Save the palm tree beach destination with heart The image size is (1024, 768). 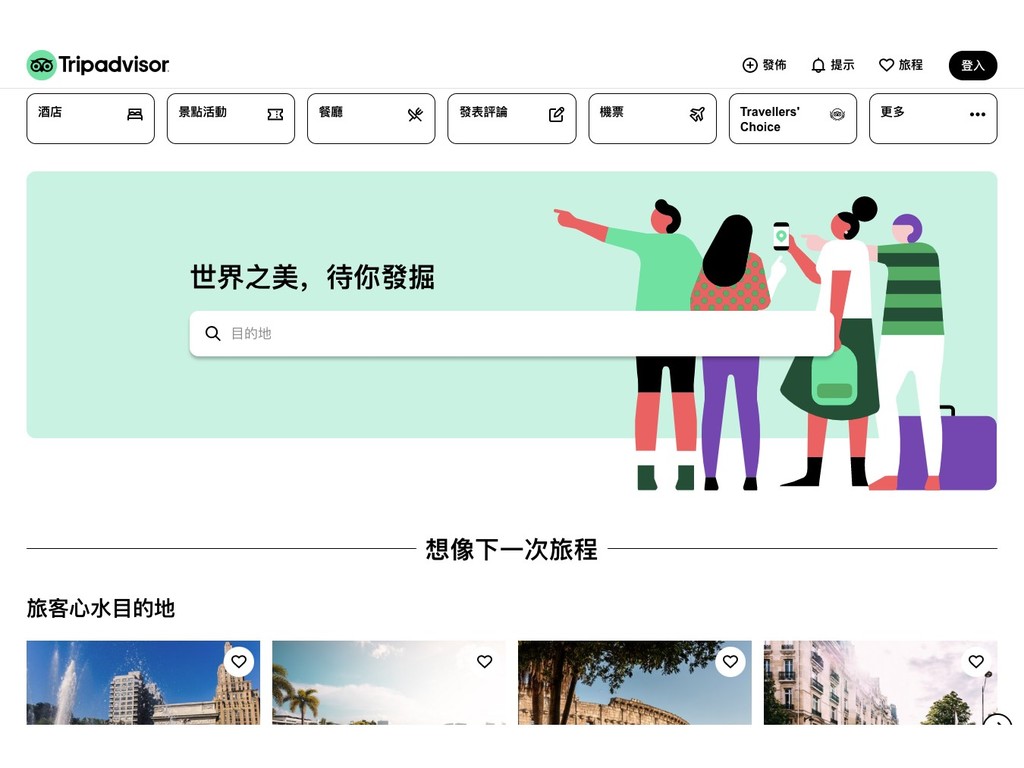[x=485, y=662]
